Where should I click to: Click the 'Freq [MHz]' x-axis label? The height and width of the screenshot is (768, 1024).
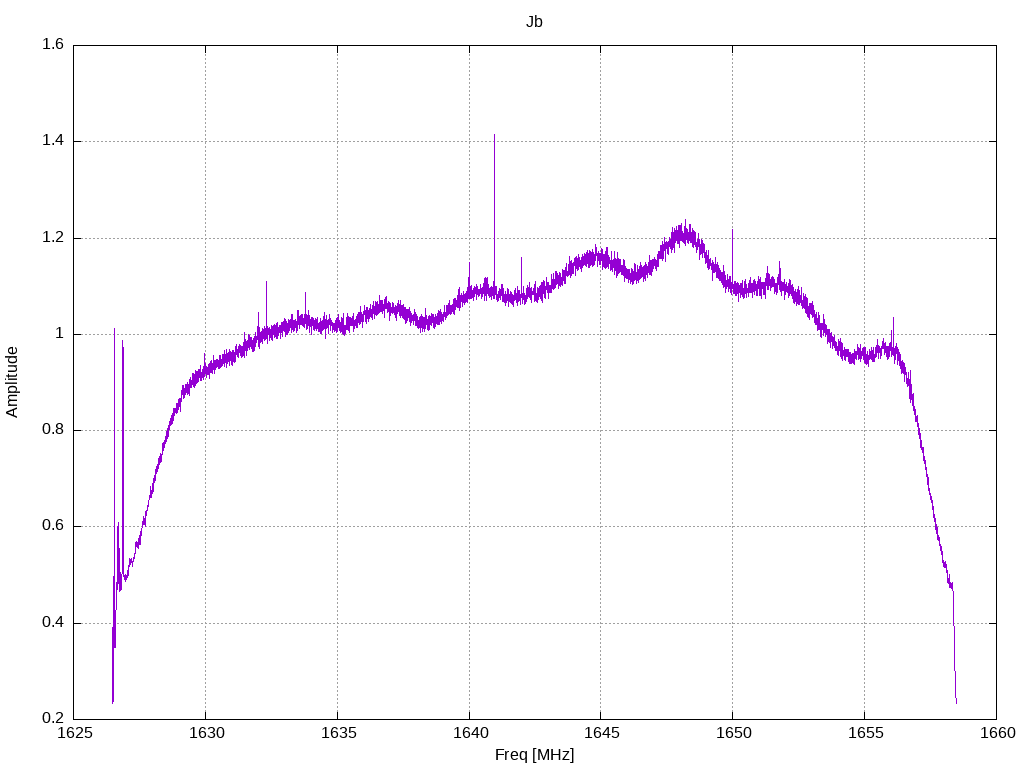pos(534,755)
